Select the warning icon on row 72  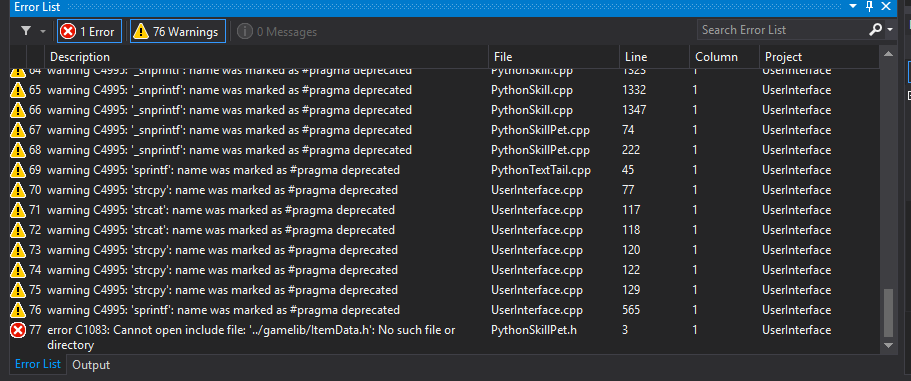pyautogui.click(x=18, y=230)
